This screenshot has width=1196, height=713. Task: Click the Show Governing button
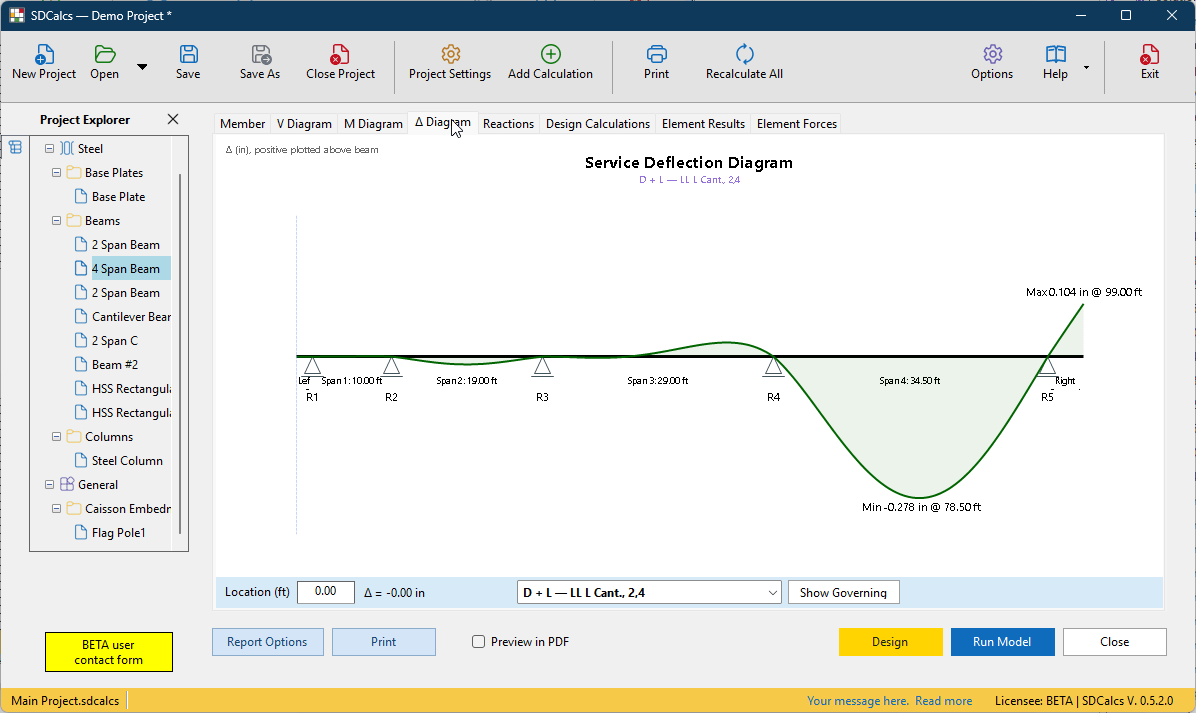pyautogui.click(x=844, y=593)
